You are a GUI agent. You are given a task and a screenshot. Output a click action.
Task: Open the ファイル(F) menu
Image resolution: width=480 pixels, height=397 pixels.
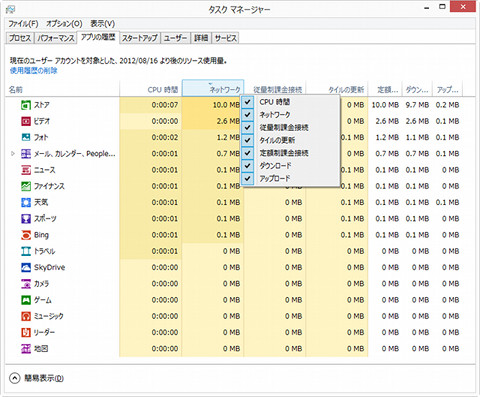tap(23, 24)
